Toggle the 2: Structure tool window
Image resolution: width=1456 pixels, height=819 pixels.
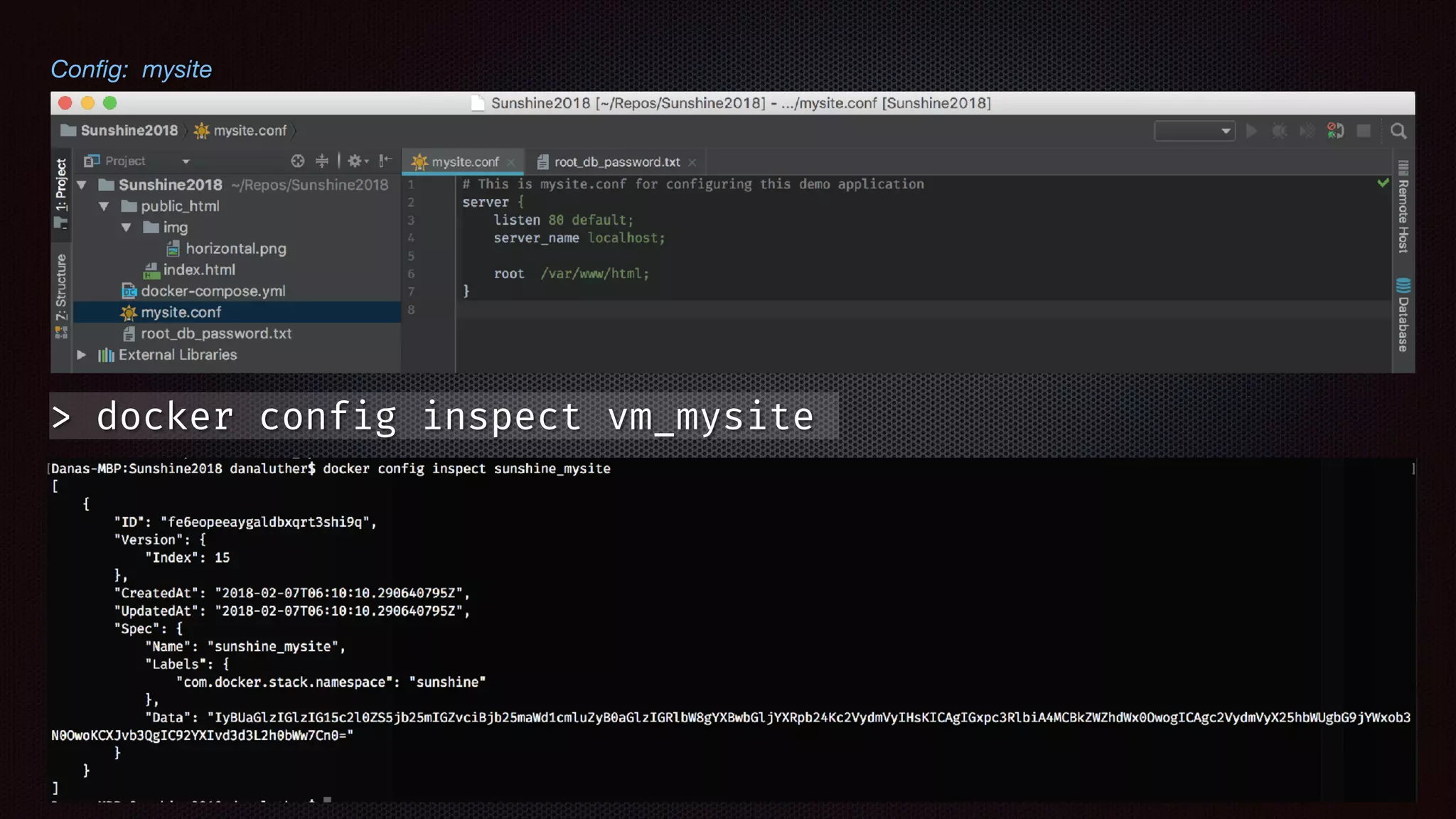(x=62, y=296)
